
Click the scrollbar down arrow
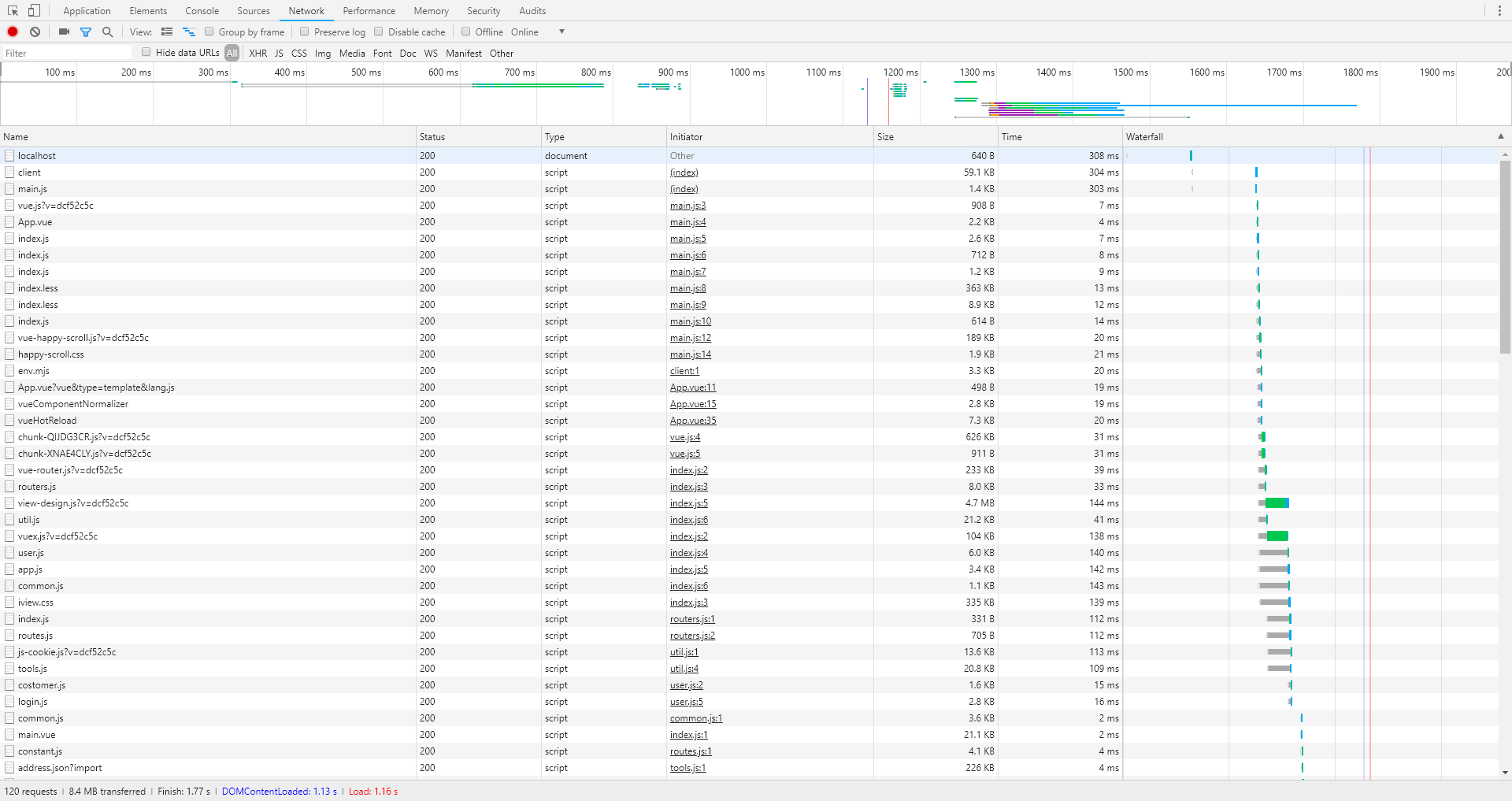1505,773
